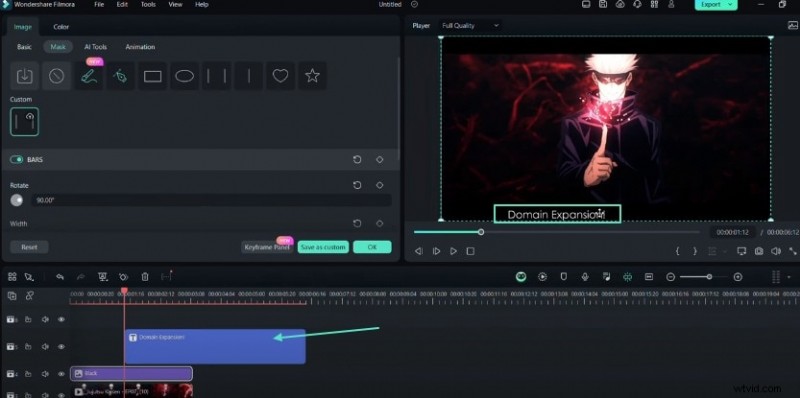Viewport: 800px width, 398px height.
Task: Take a snapshot of the preview
Action: pyautogui.click(x=759, y=251)
